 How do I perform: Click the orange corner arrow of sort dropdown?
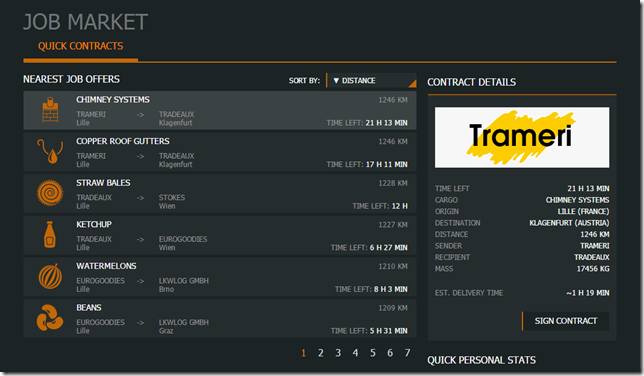413,84
